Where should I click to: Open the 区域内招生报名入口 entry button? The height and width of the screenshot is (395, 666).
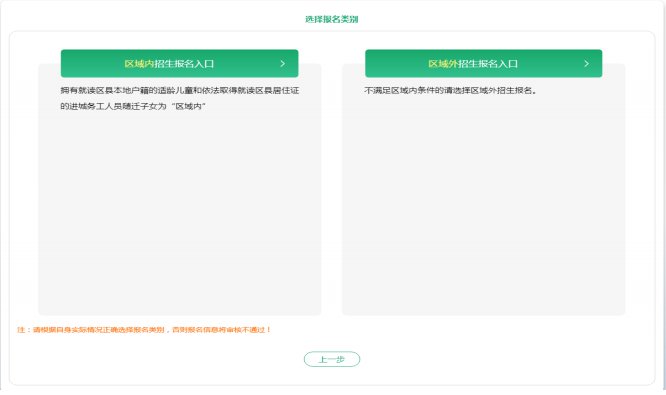[x=179, y=63]
